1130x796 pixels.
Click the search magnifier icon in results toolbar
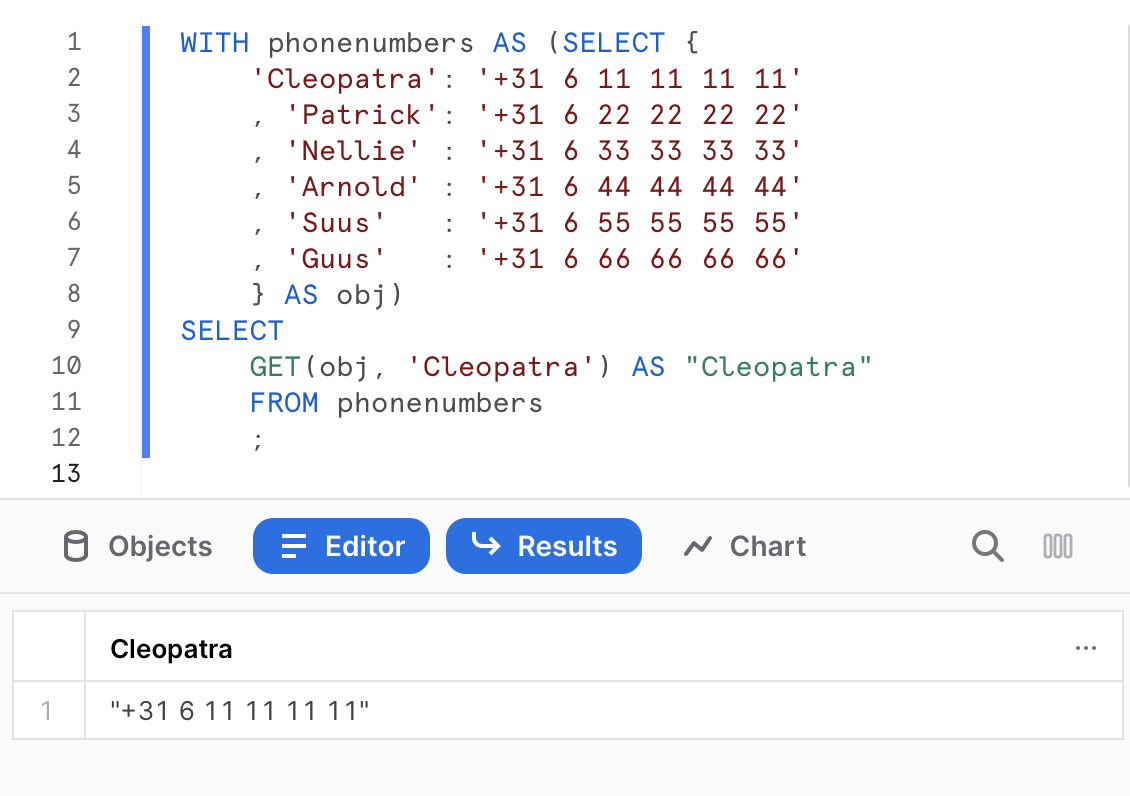(x=987, y=546)
